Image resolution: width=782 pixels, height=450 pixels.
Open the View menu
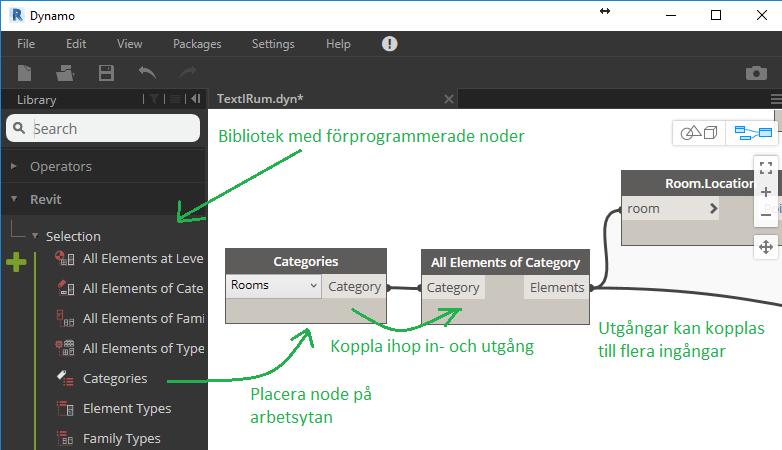[x=130, y=44]
